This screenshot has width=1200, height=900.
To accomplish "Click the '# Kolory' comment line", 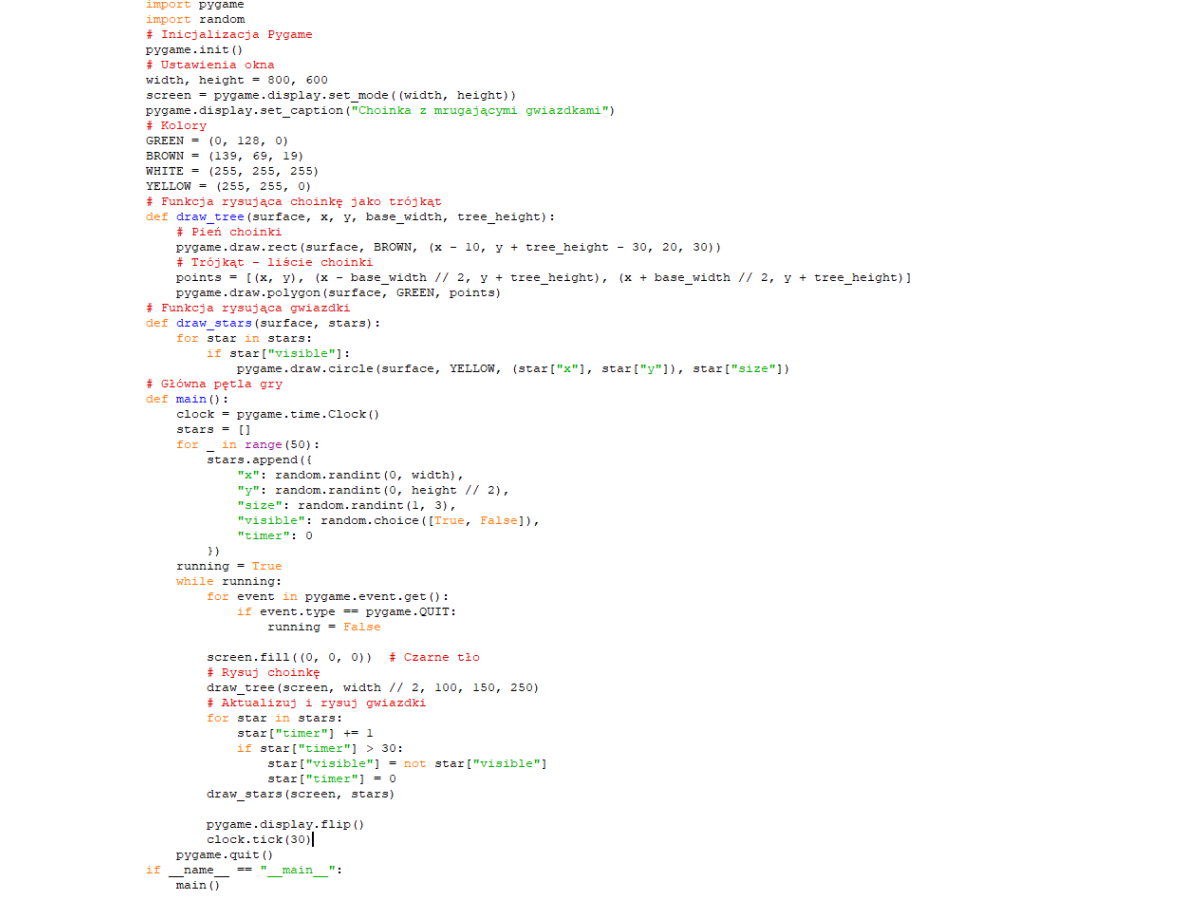I will point(176,126).
